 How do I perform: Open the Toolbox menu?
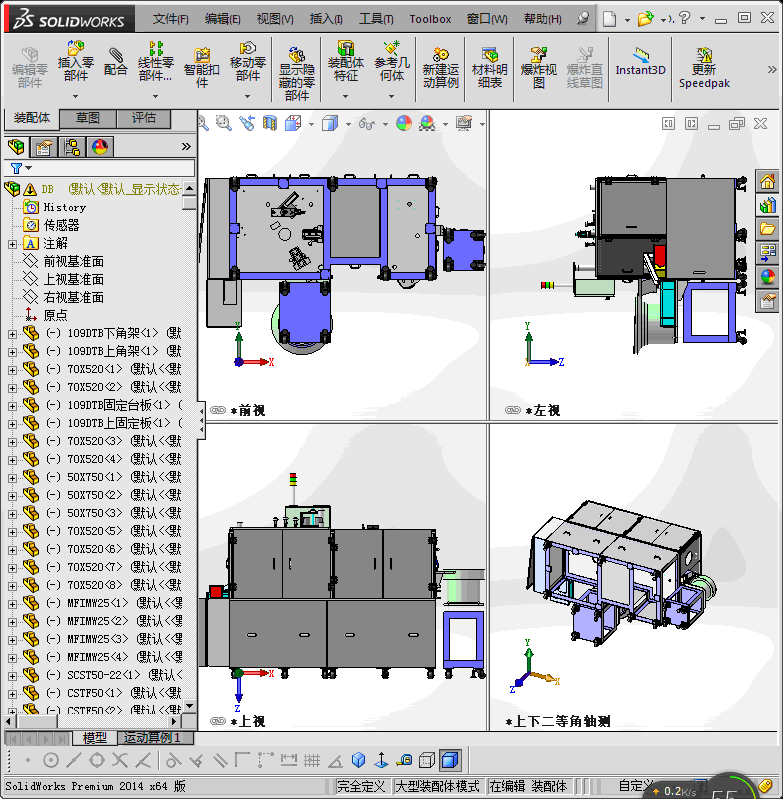pyautogui.click(x=430, y=19)
